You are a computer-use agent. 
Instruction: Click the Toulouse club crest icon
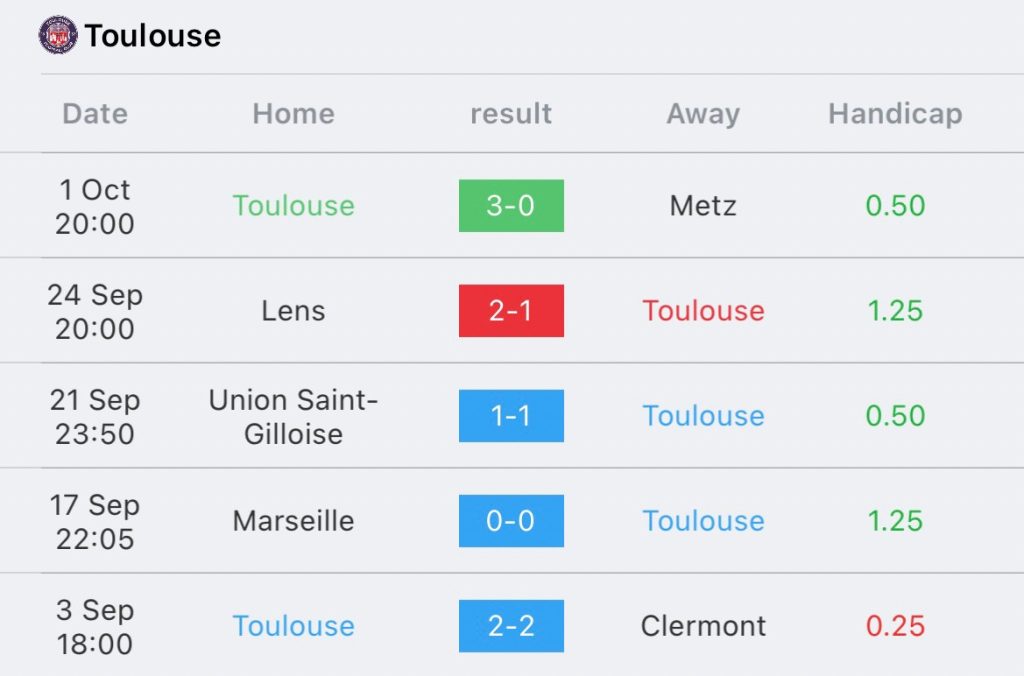tap(58, 35)
